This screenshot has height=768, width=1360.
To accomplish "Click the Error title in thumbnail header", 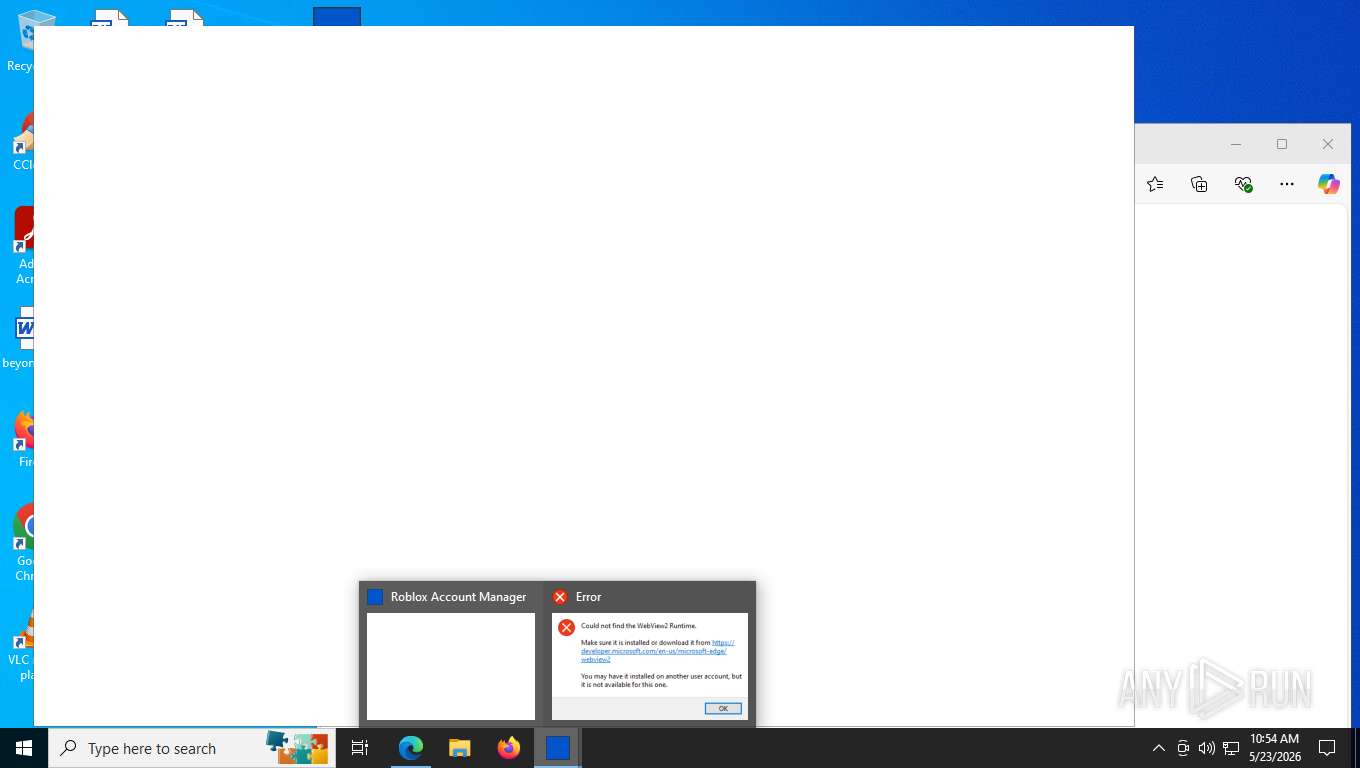I will [588, 597].
